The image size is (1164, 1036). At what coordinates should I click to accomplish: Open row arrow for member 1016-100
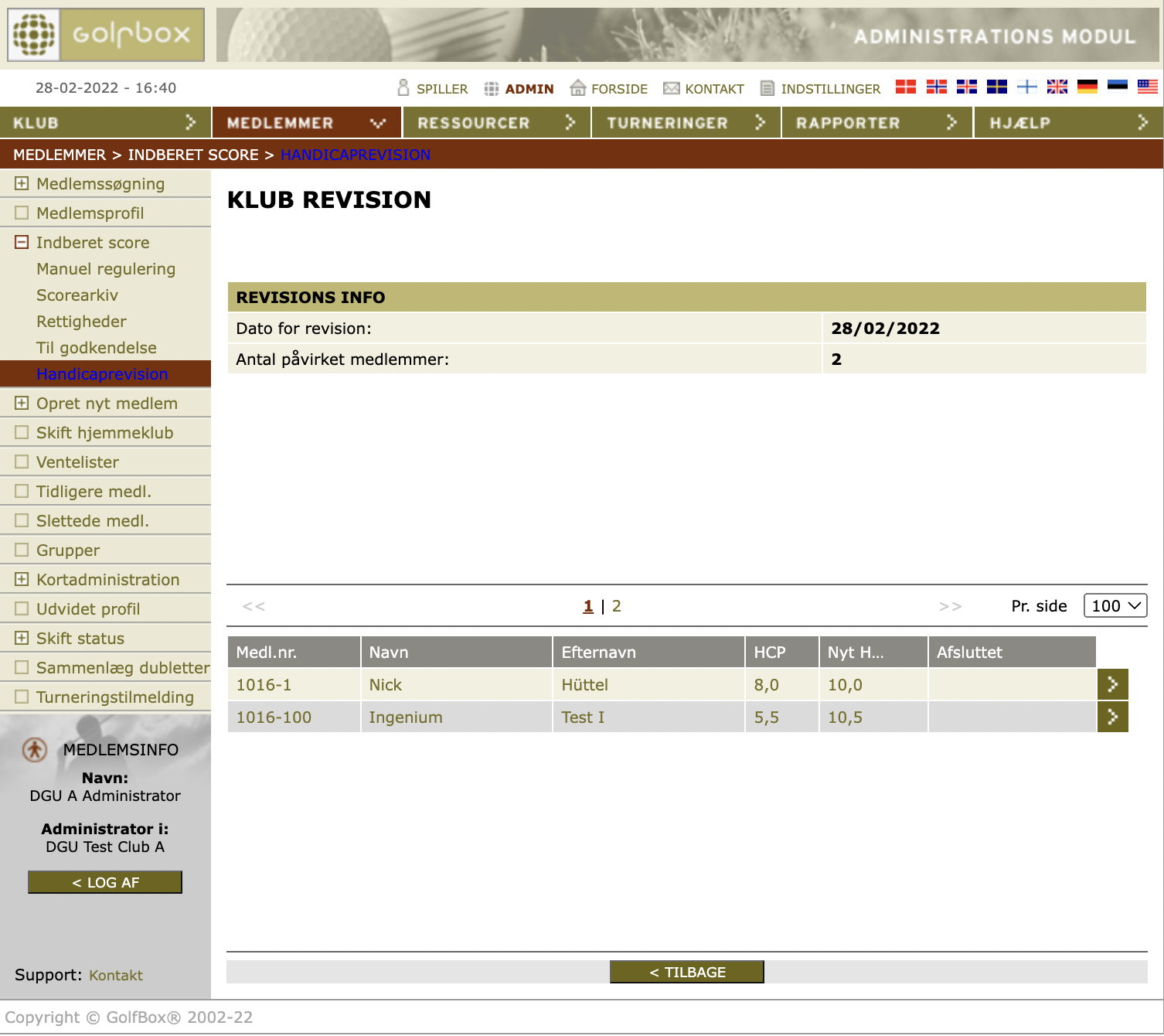[x=1112, y=717]
